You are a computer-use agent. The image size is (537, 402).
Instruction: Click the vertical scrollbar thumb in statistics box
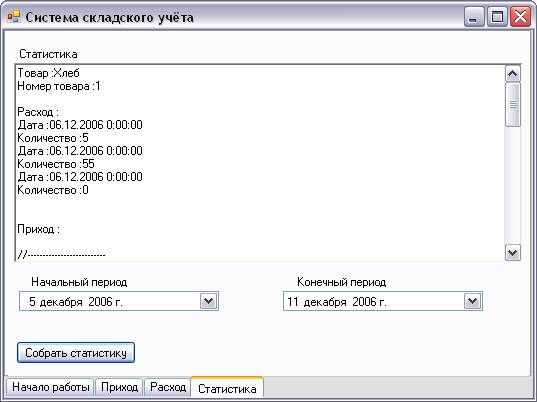[513, 104]
